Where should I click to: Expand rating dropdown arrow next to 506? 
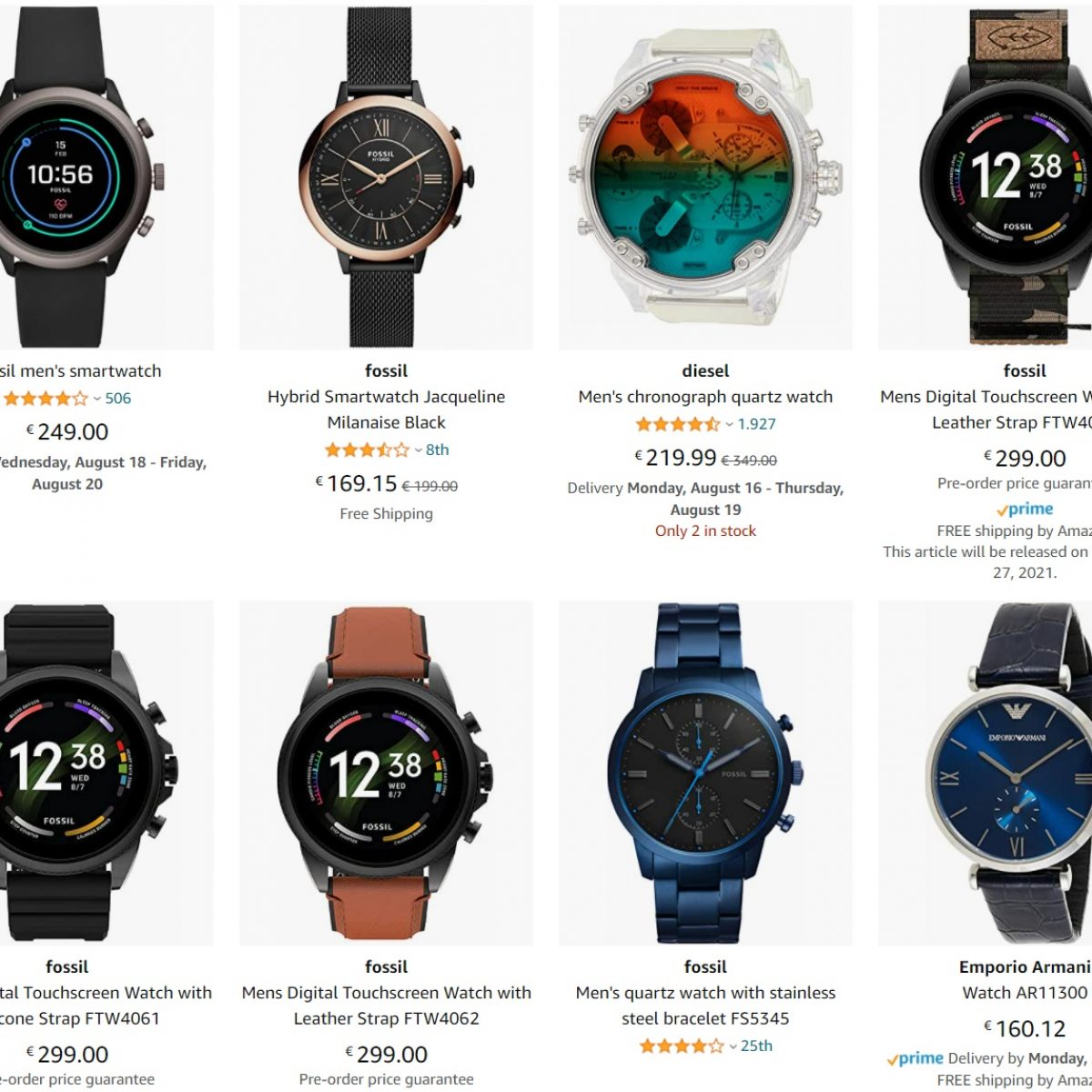coord(96,399)
